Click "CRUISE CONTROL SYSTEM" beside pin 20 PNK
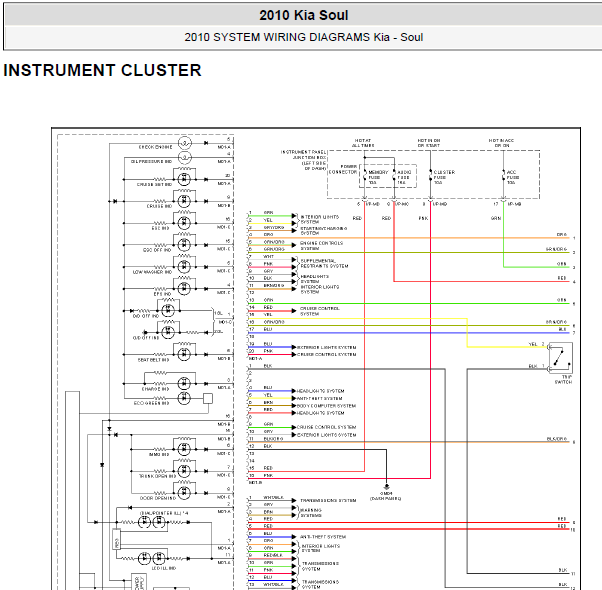This screenshot has height=590, width=602. coord(327,354)
